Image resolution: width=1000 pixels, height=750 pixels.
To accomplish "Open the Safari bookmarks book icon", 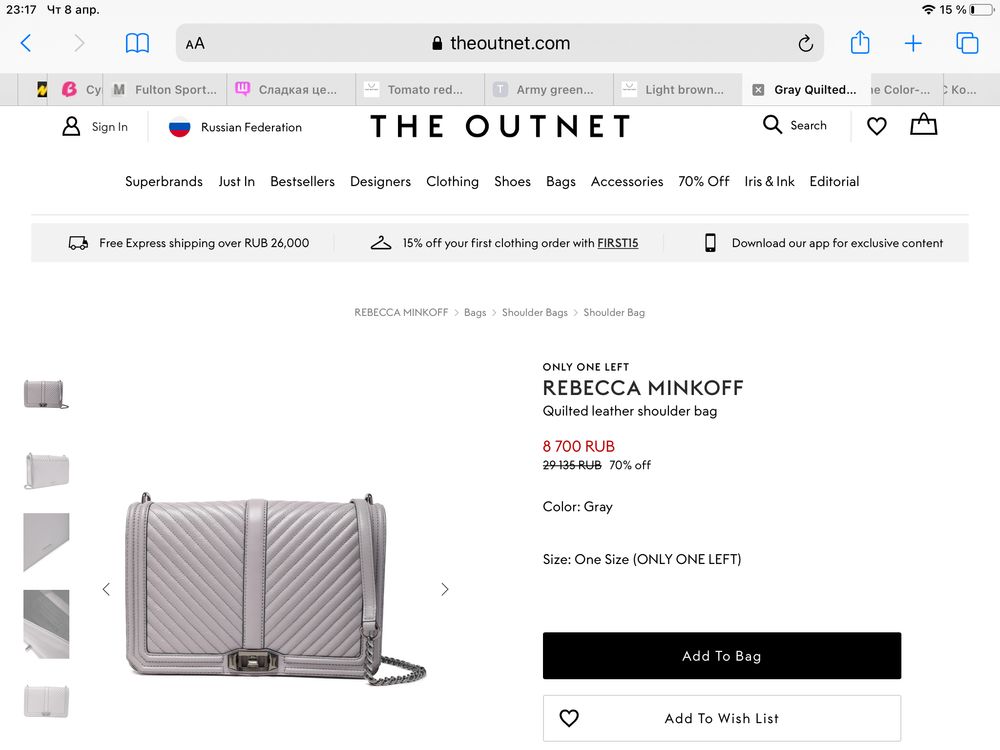I will click(x=137, y=43).
